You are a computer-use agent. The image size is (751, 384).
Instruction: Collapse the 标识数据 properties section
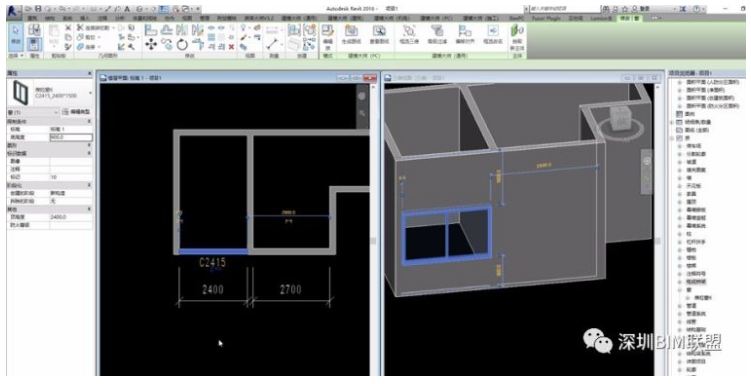pos(90,153)
